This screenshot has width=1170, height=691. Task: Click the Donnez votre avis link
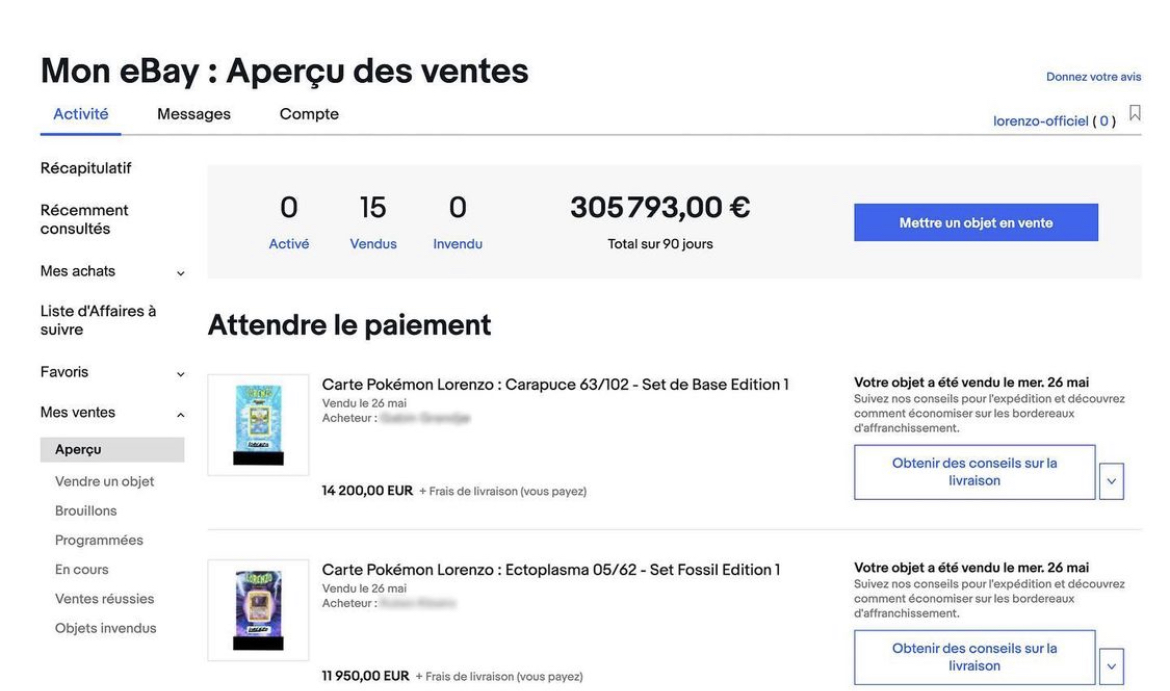pyautogui.click(x=1093, y=77)
